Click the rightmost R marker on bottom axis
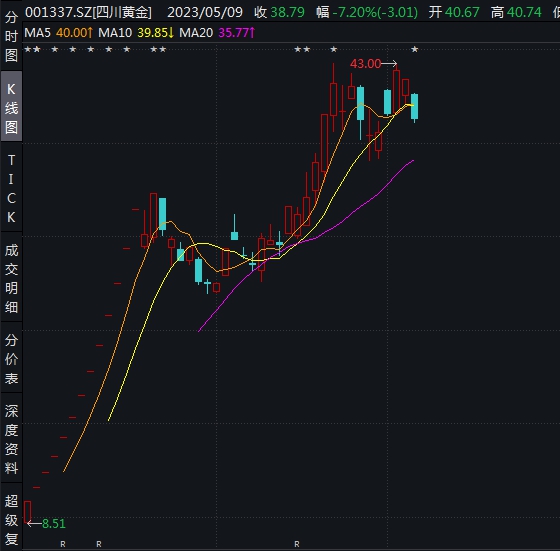Image resolution: width=560 pixels, height=551 pixels. click(x=297, y=544)
